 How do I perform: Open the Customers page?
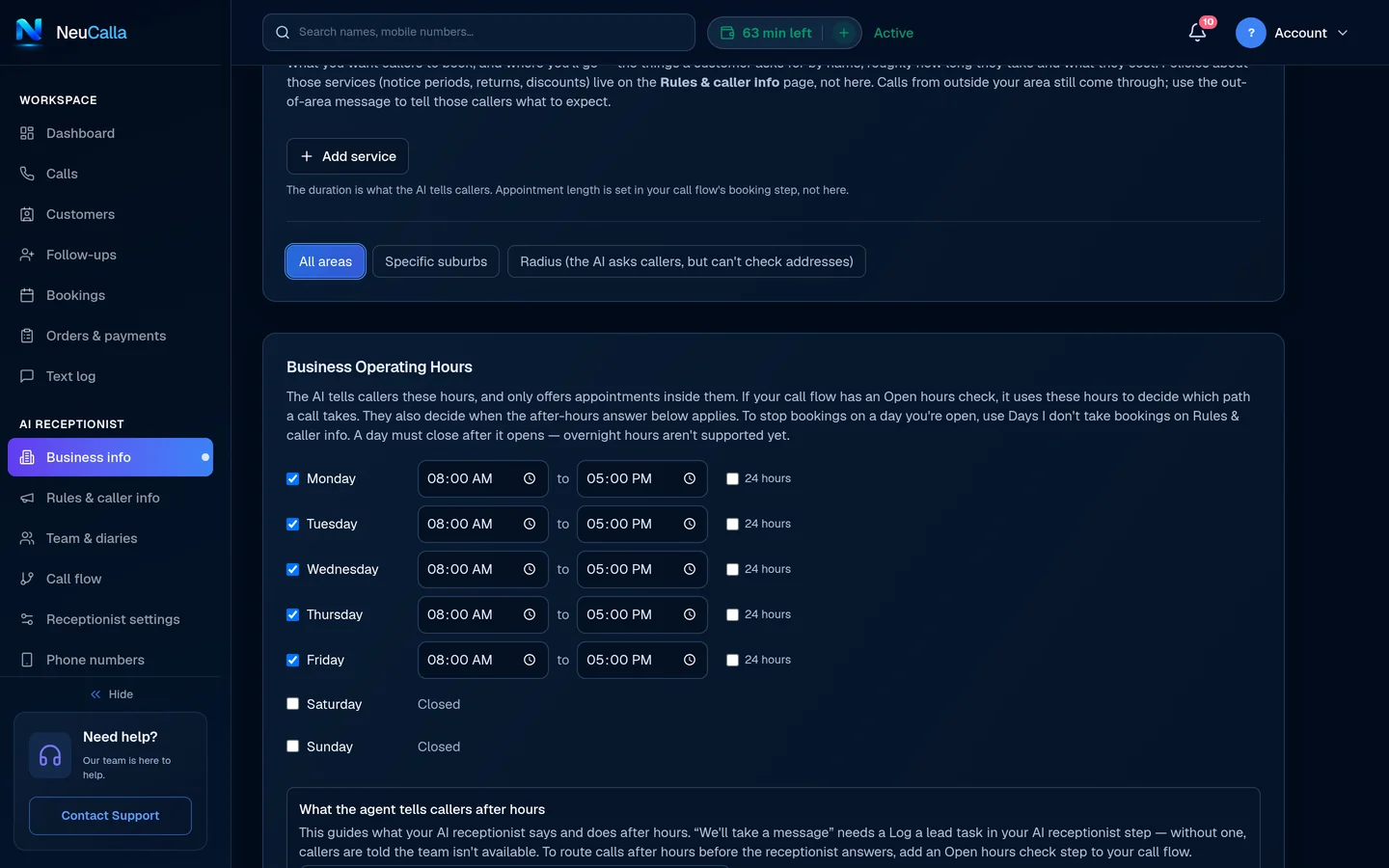[x=110, y=214]
